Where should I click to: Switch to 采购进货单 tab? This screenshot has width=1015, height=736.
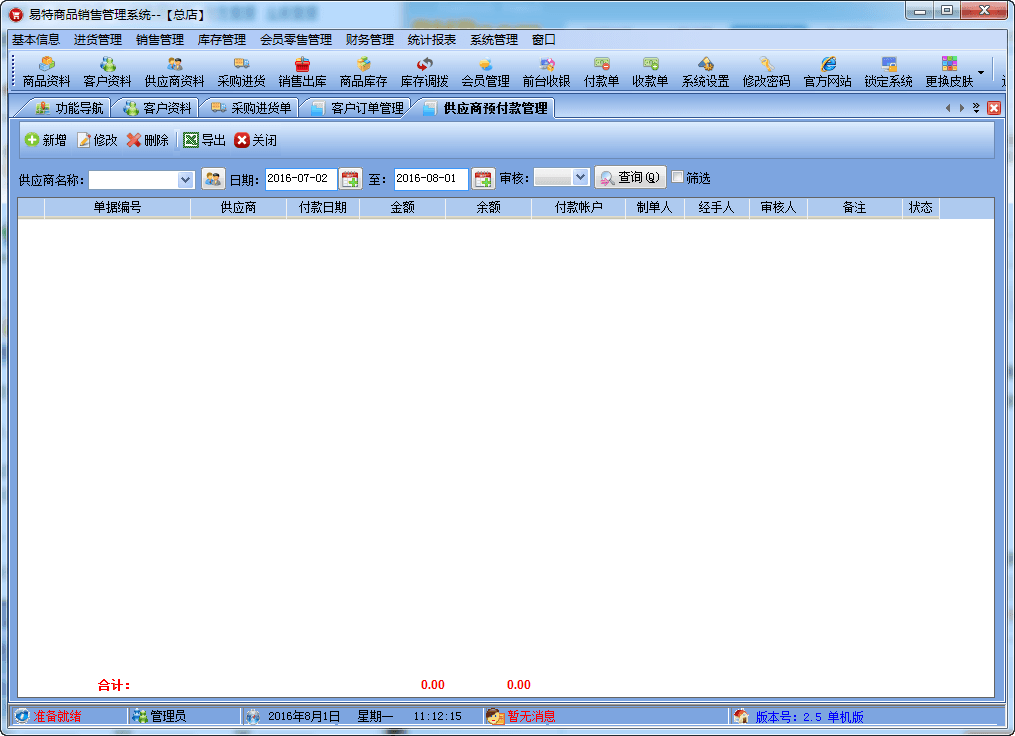252,108
